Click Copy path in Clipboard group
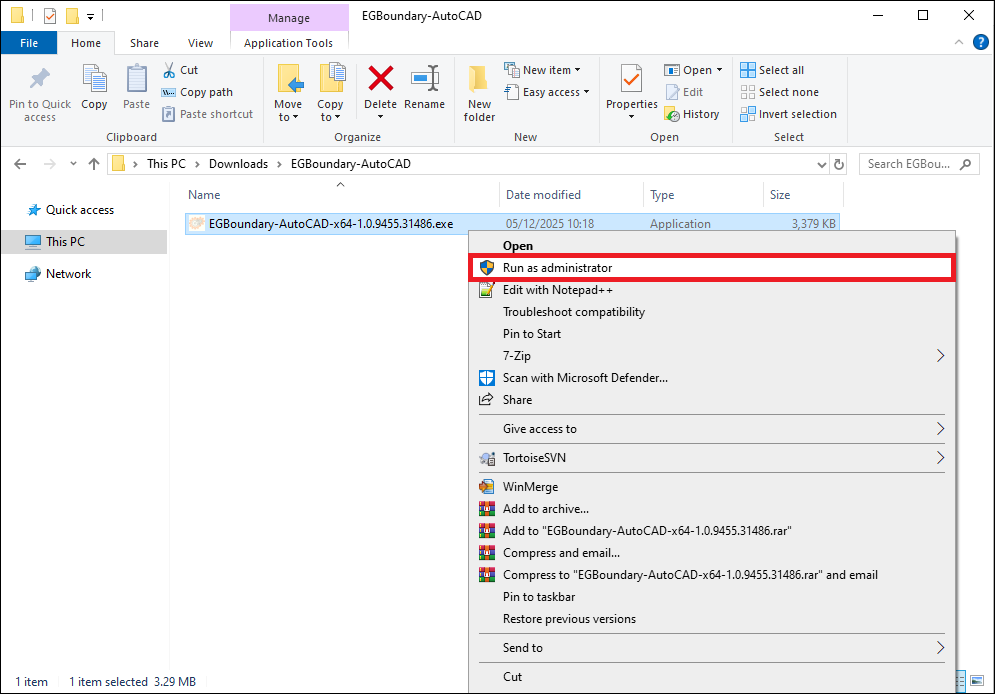Image resolution: width=995 pixels, height=694 pixels. 197,92
